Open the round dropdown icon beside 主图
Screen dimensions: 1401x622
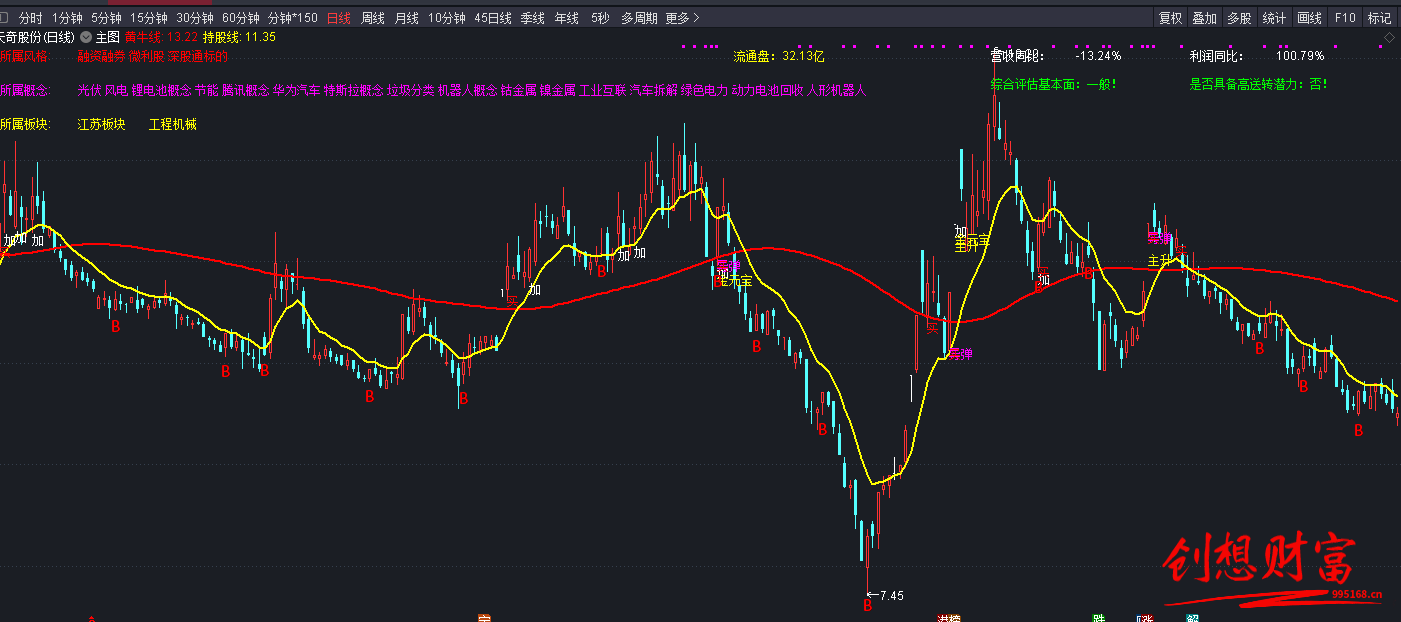(x=86, y=37)
